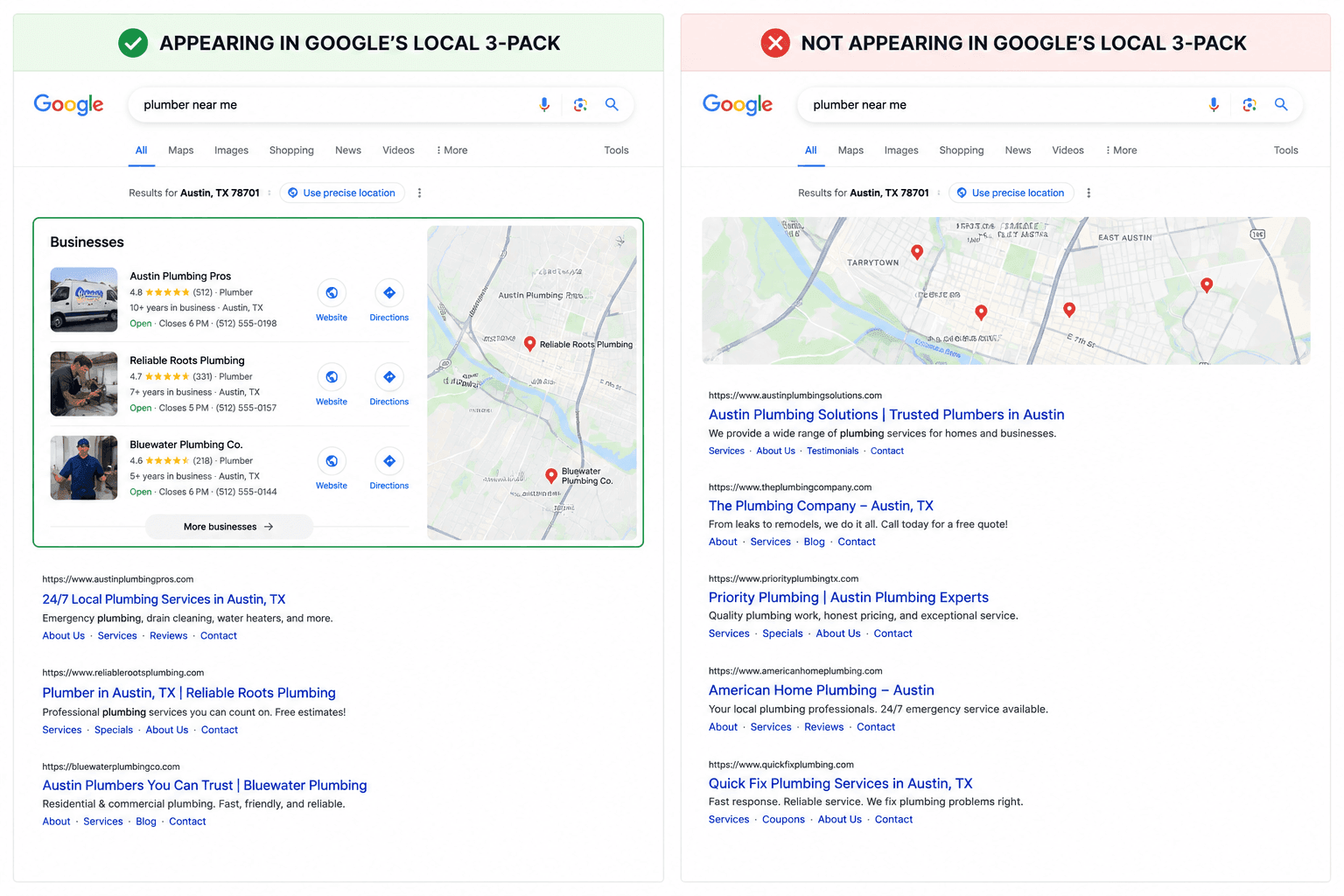Open Tools in left panel
The height and width of the screenshot is (896, 1344).
[616, 150]
